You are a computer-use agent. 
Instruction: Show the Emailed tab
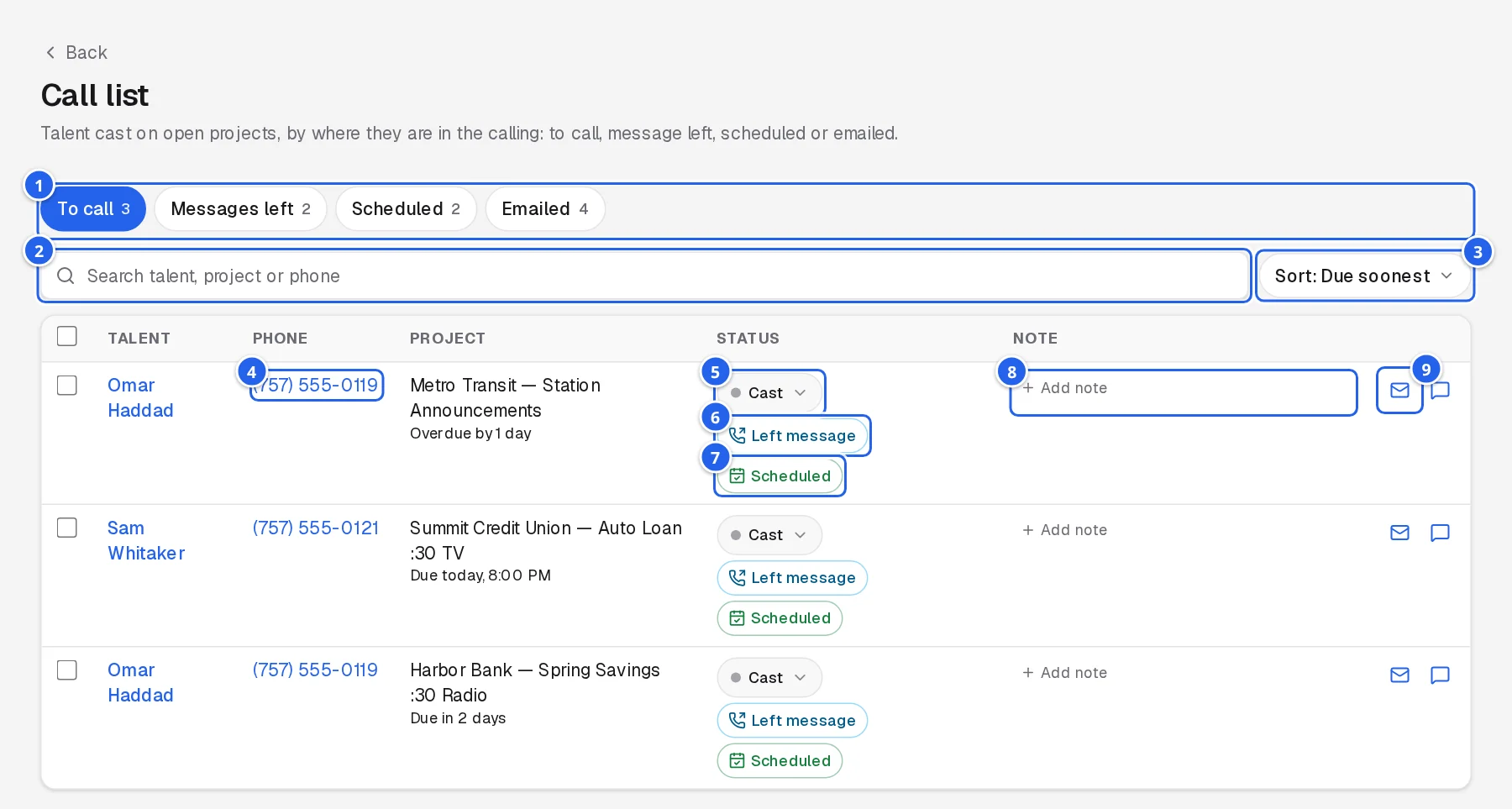coord(545,209)
